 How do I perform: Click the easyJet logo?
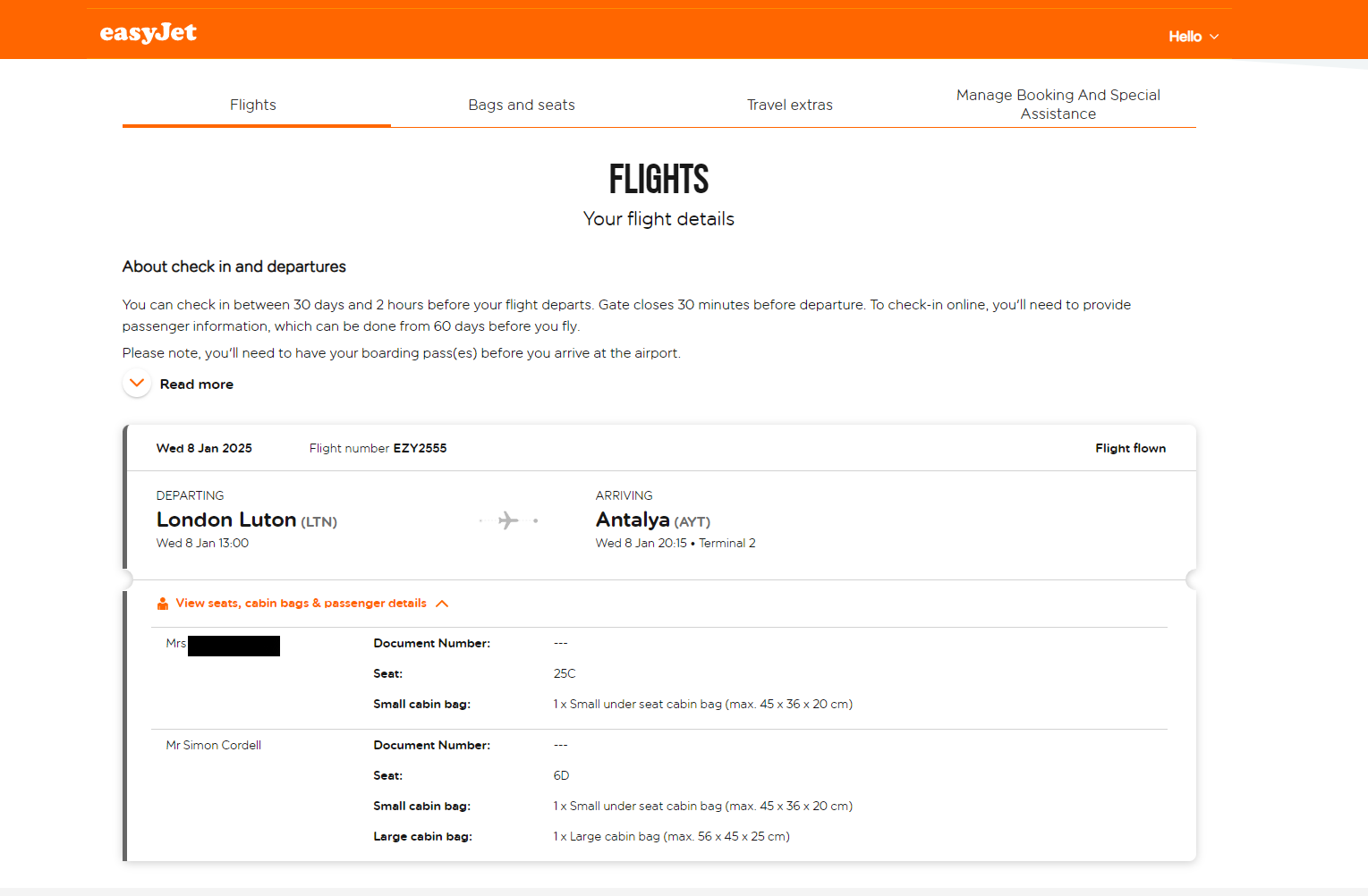(x=148, y=34)
